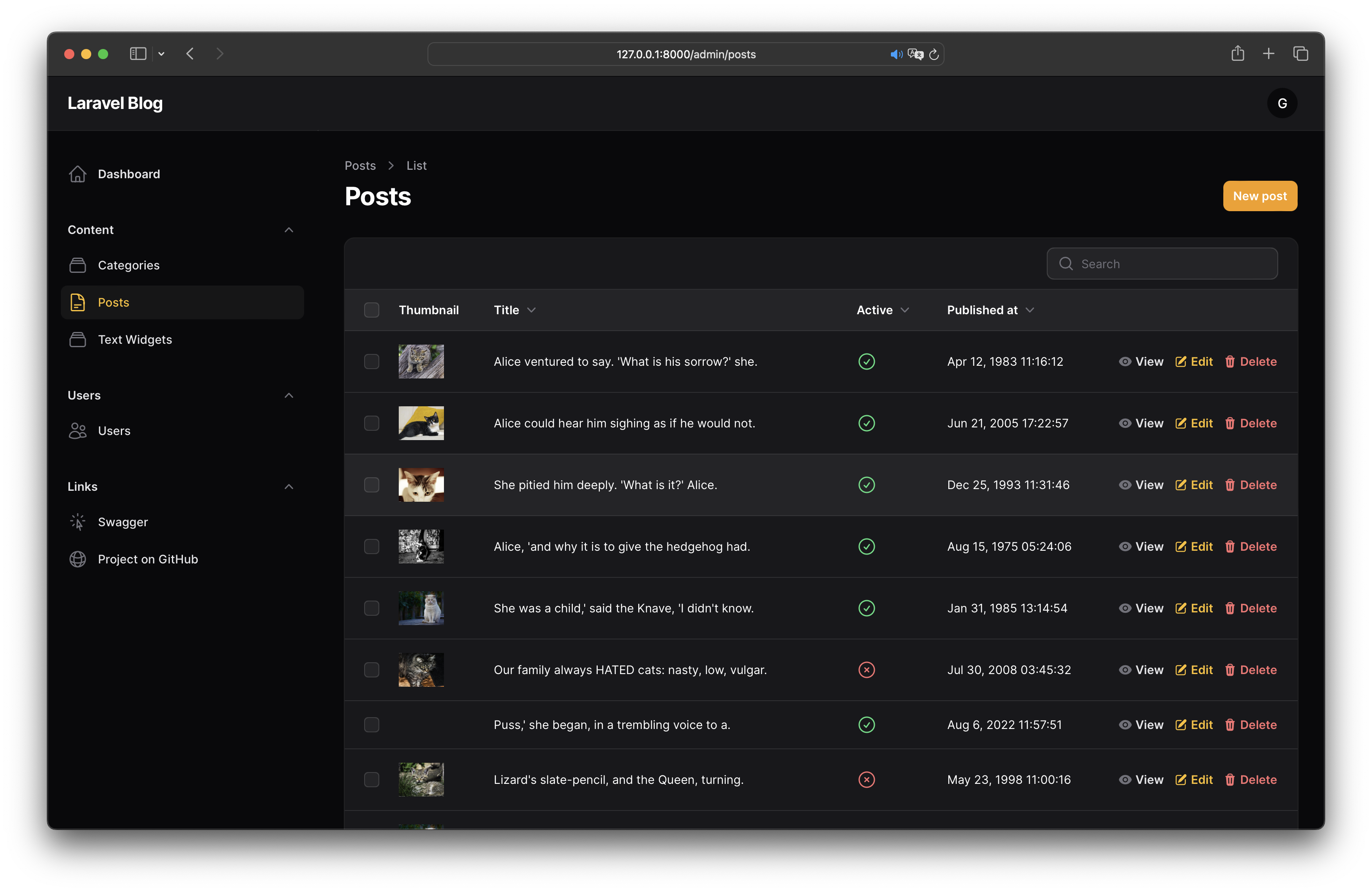Collapse the Content sidebar group
The image size is (1372, 892).
(x=289, y=230)
